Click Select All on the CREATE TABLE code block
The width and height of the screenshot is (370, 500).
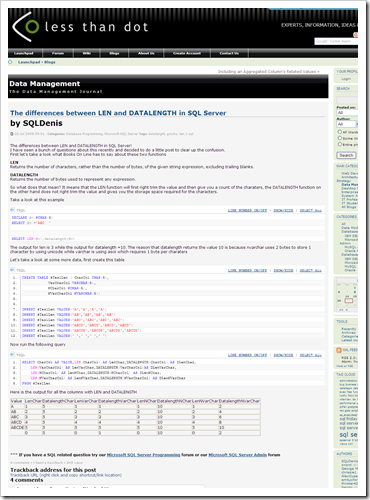311,270
